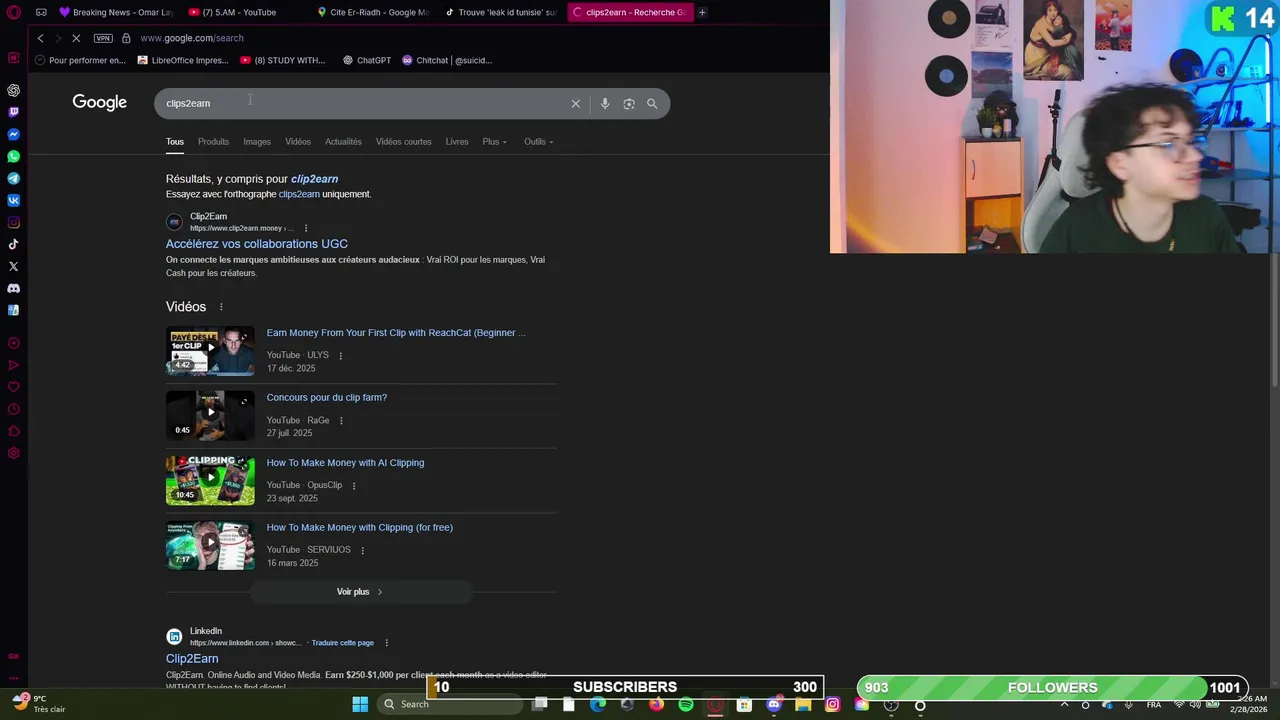Open Windows Start menu
Screen dimensions: 1280x720
[360, 704]
